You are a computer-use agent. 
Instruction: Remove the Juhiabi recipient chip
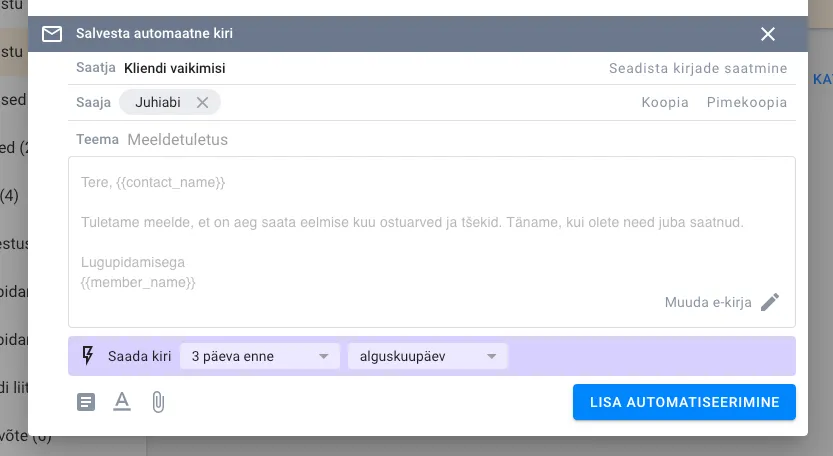pos(202,102)
